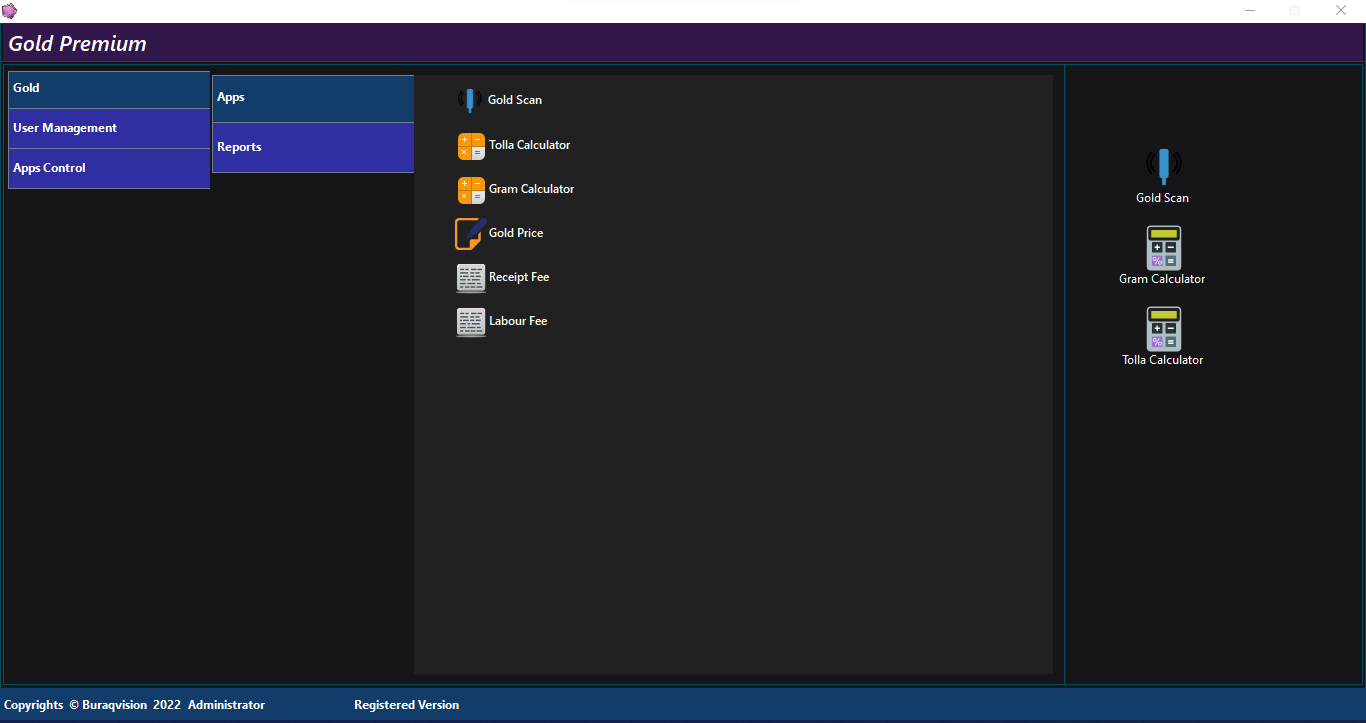Open Gold Scan icon in the center apps list
The image size is (1366, 723).
470,100
